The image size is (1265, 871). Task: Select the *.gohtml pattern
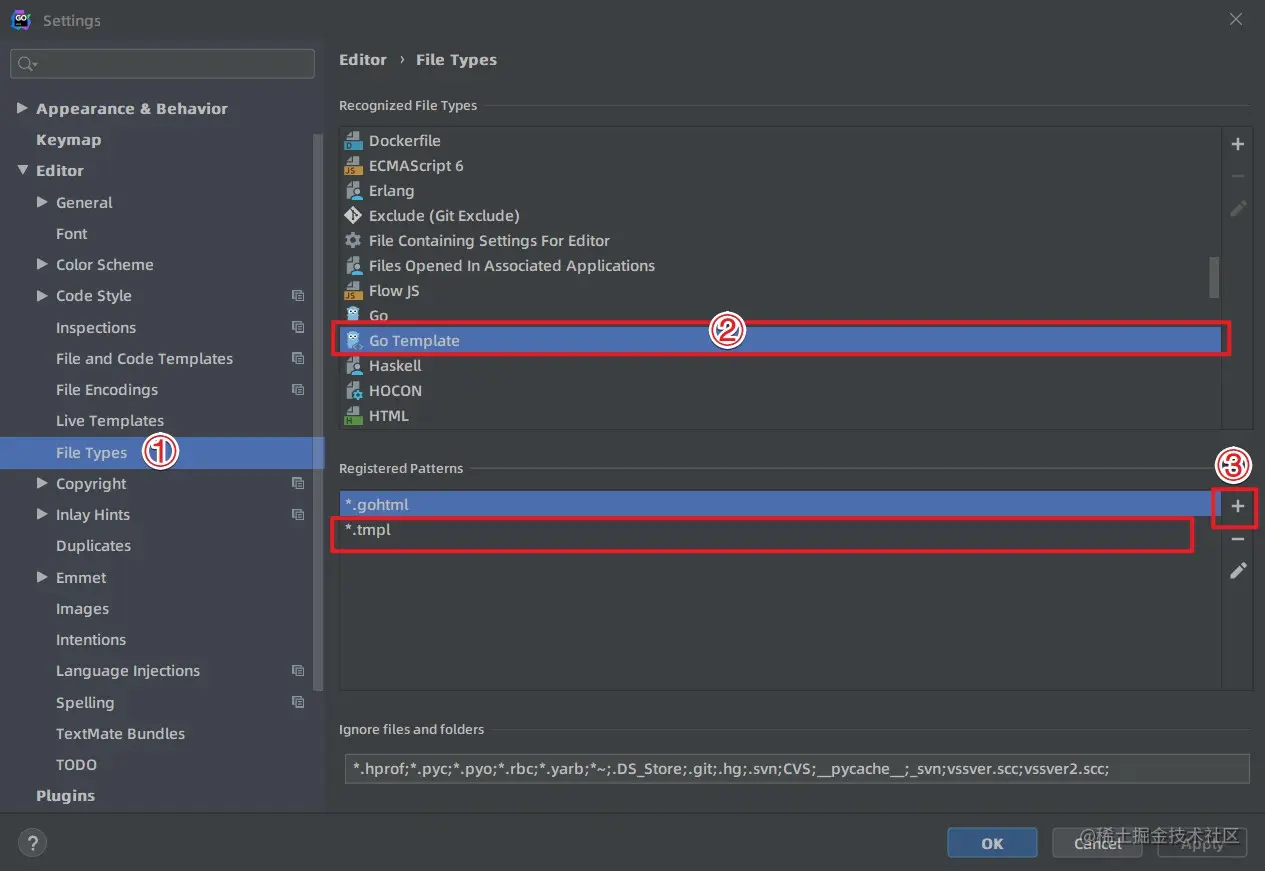click(780, 504)
